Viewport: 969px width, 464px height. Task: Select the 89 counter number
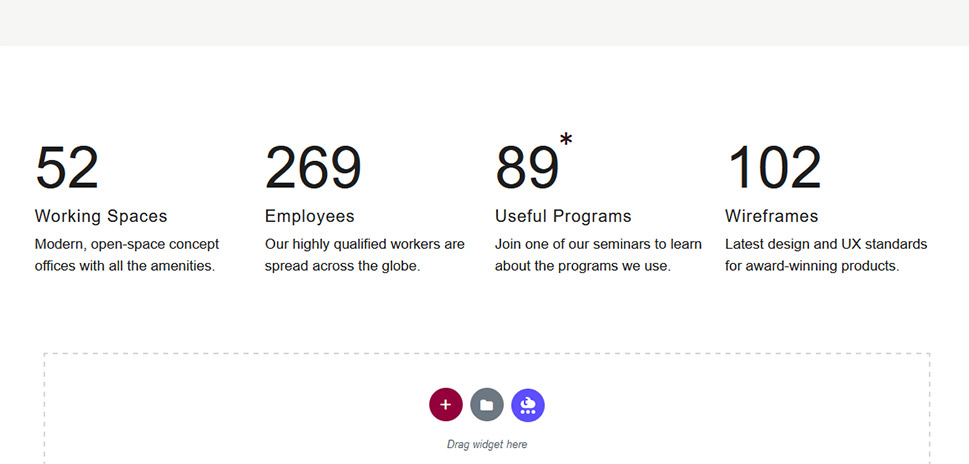[x=527, y=167]
